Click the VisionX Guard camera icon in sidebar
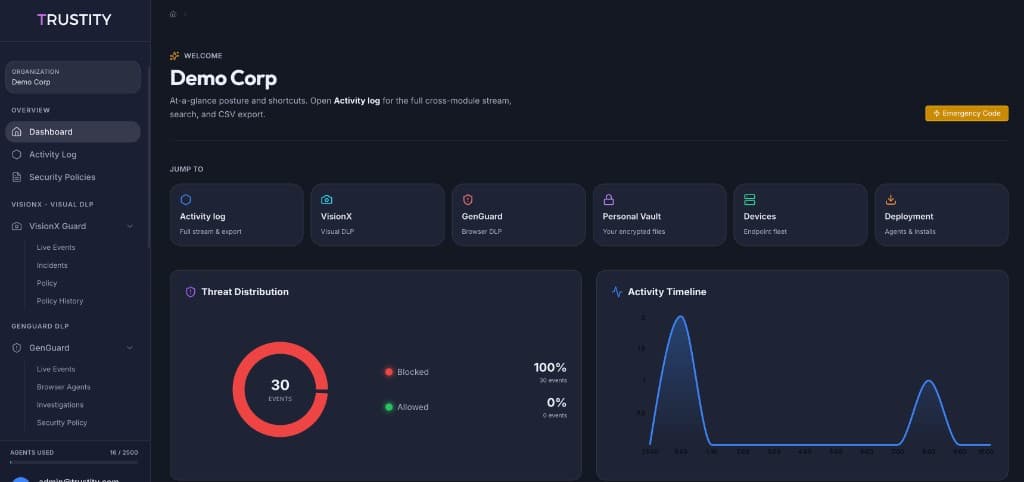 click(x=17, y=226)
